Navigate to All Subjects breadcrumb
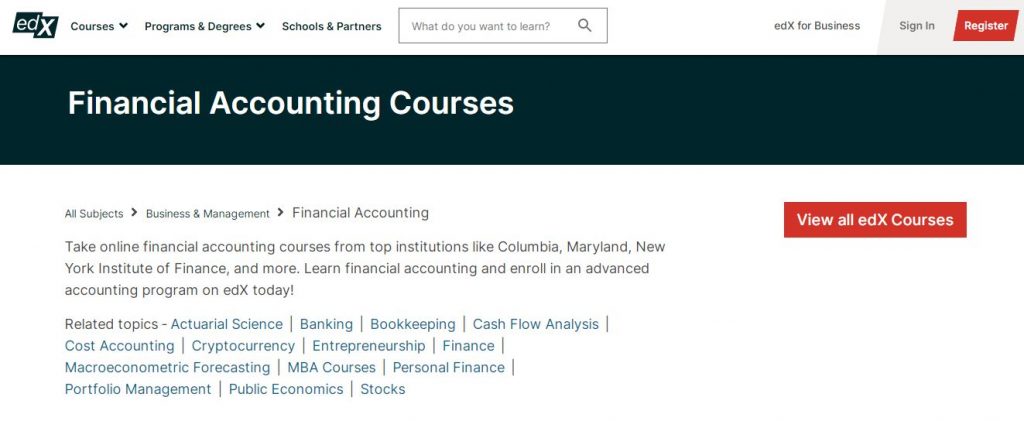This screenshot has height=421, width=1024. 94,213
